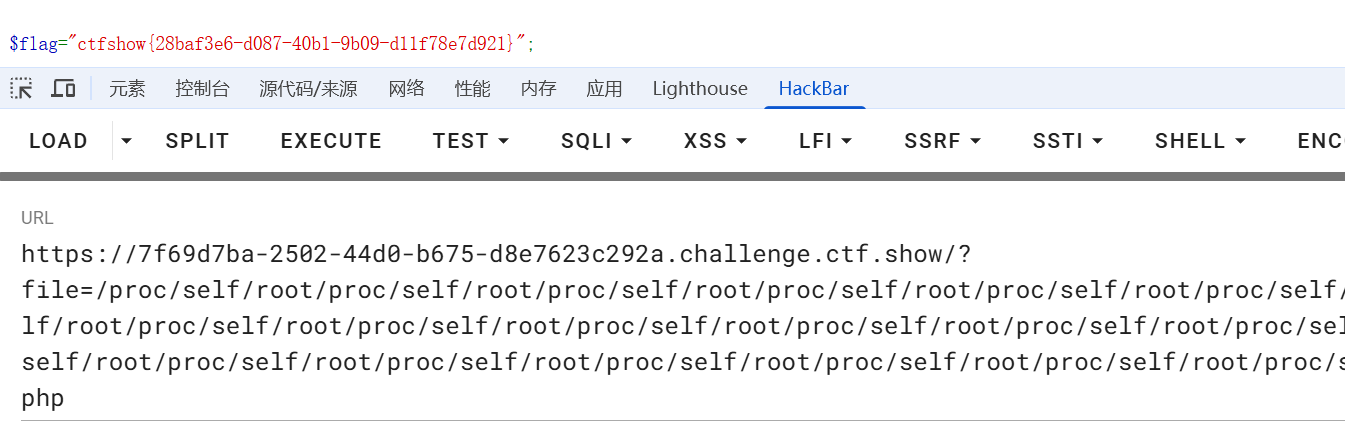
Task: Toggle the device toolbar icon
Action: point(63,89)
